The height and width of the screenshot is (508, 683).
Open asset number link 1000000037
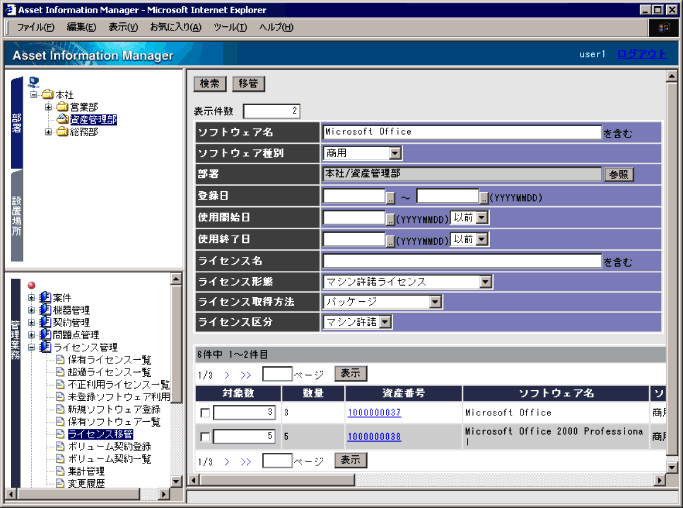374,413
